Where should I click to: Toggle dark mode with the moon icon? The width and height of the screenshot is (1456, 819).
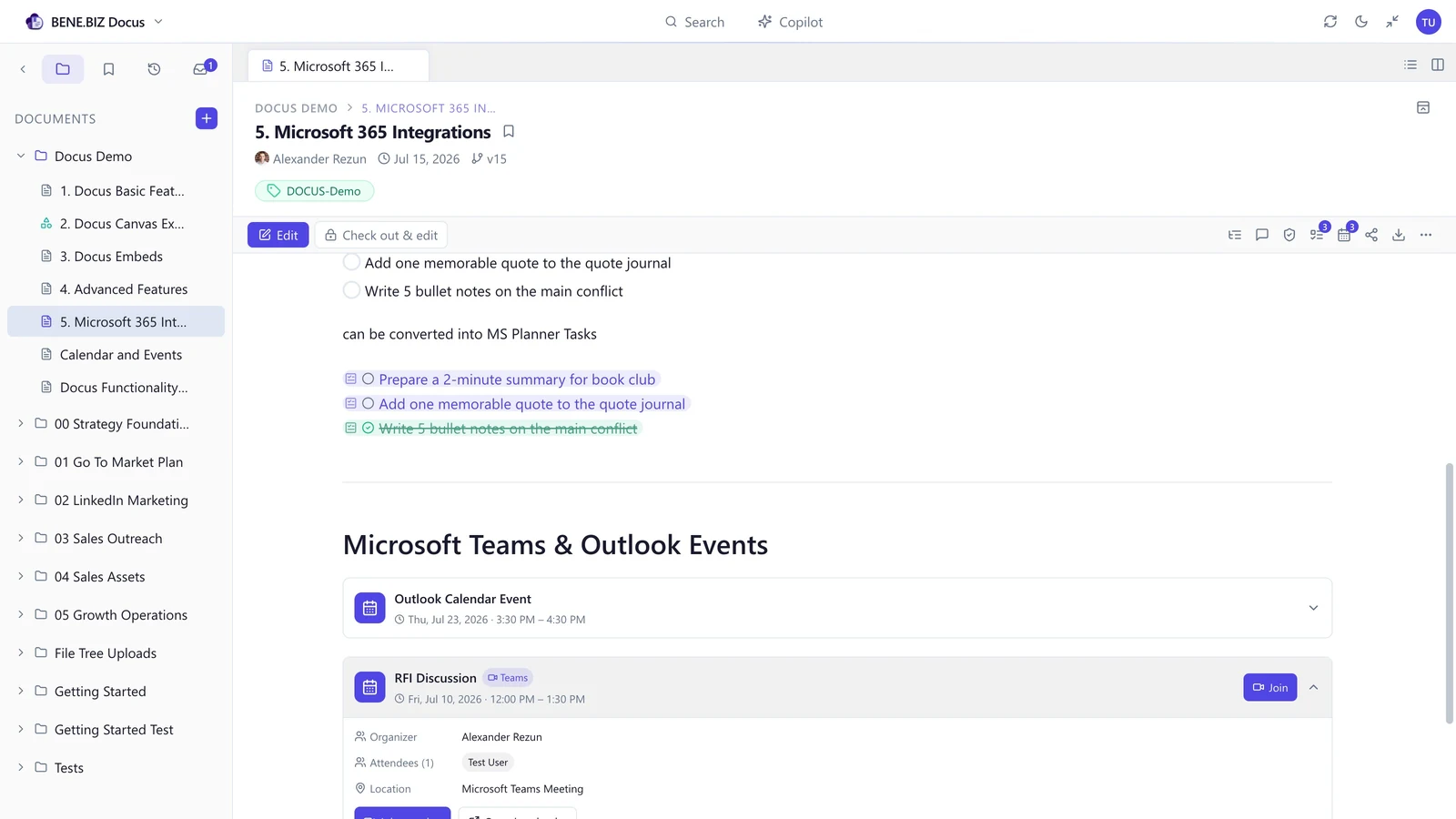click(x=1361, y=22)
